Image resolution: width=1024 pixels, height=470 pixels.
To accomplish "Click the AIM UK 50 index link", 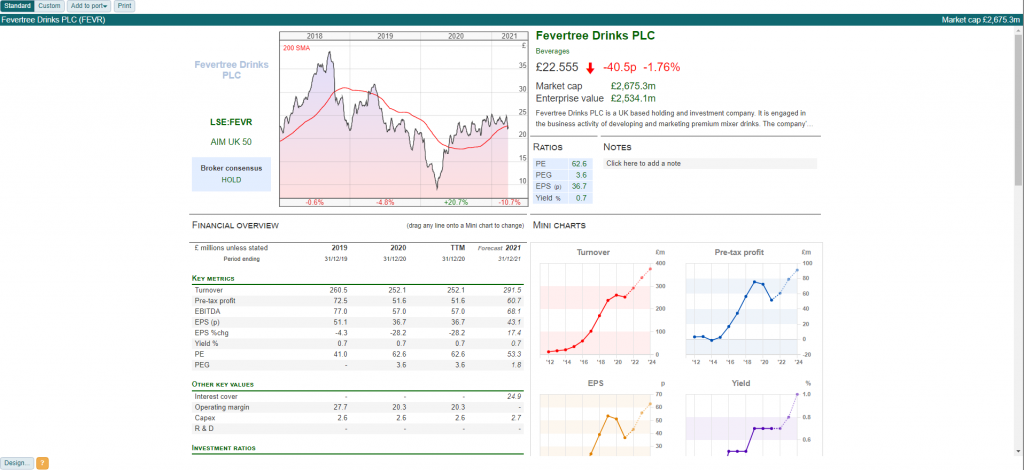I will point(231,141).
